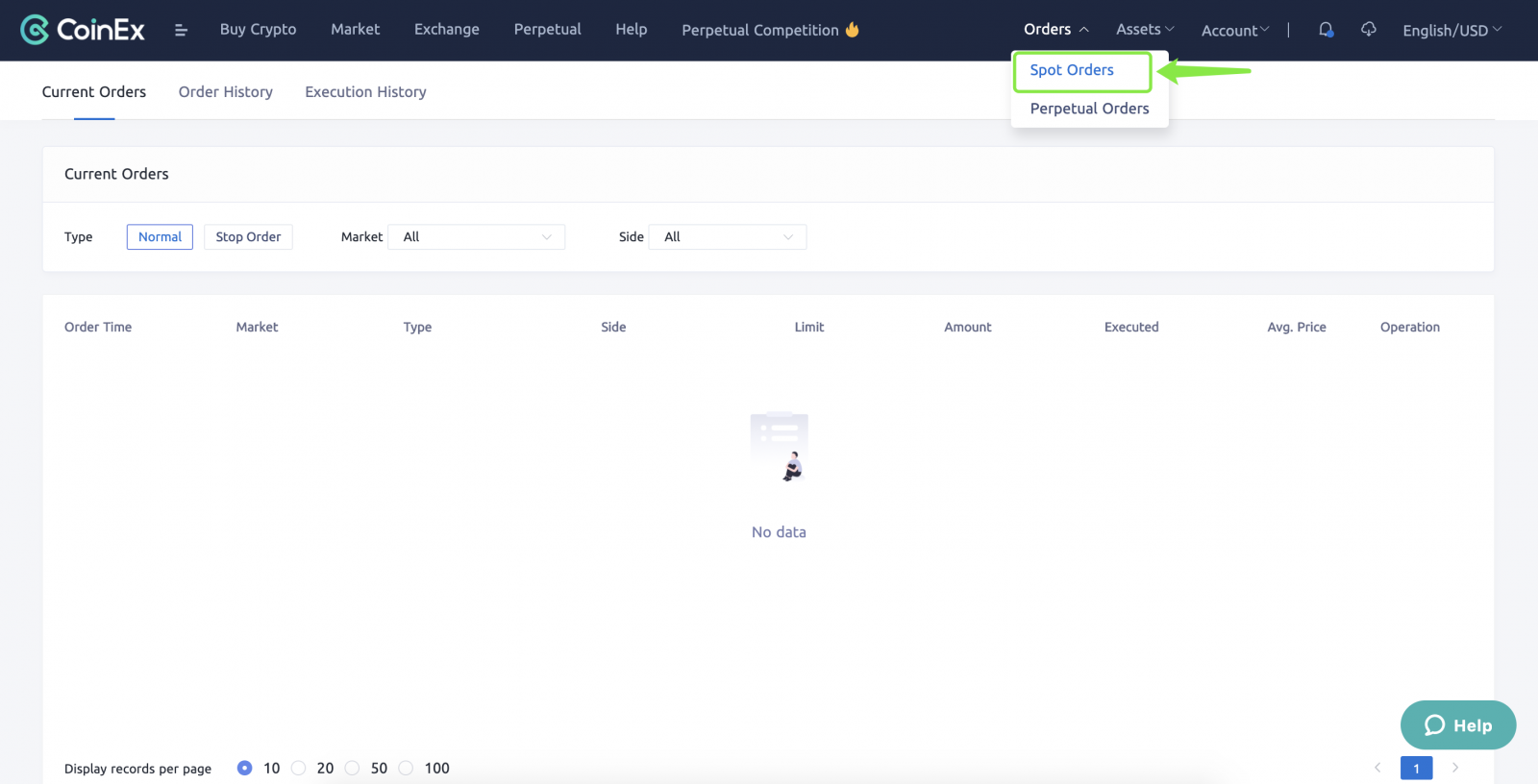Select 100 records per page

pyautogui.click(x=407, y=768)
